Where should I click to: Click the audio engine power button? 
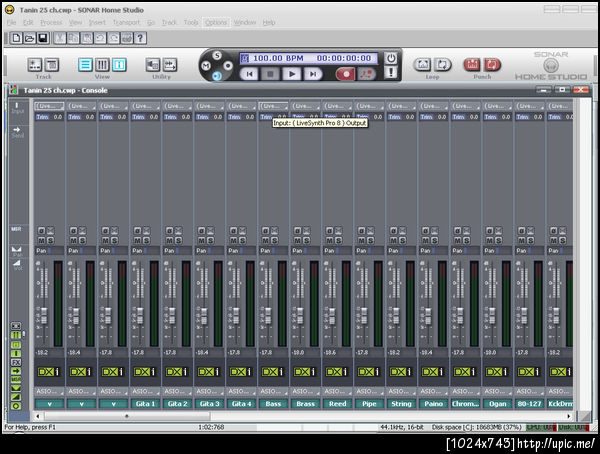(391, 58)
